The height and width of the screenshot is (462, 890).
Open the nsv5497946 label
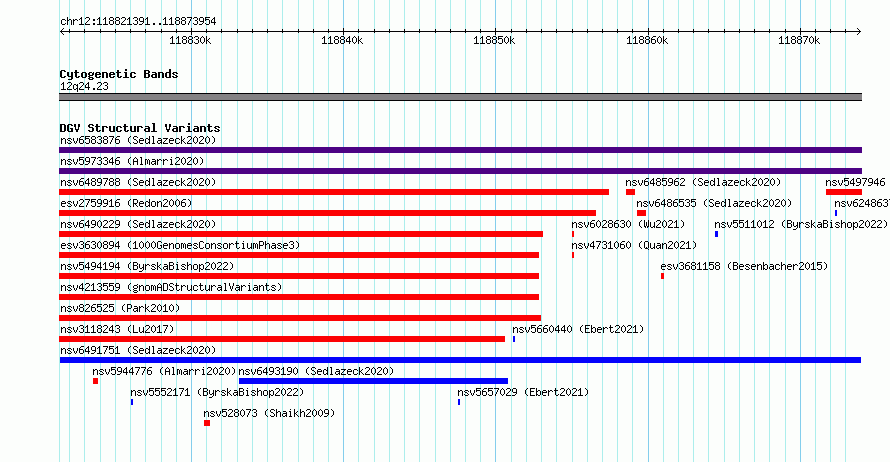click(855, 182)
